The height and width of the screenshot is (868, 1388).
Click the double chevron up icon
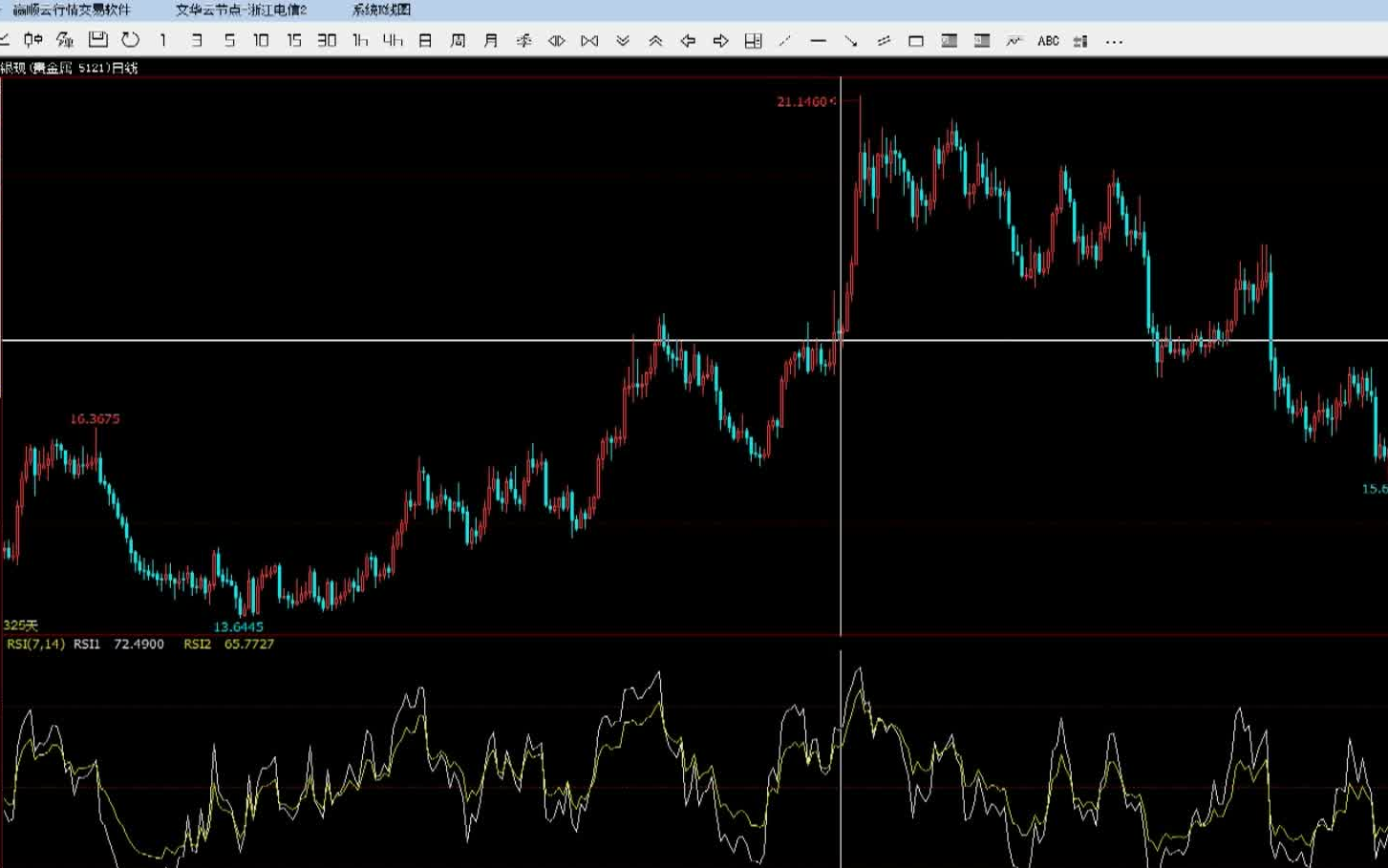tap(655, 41)
